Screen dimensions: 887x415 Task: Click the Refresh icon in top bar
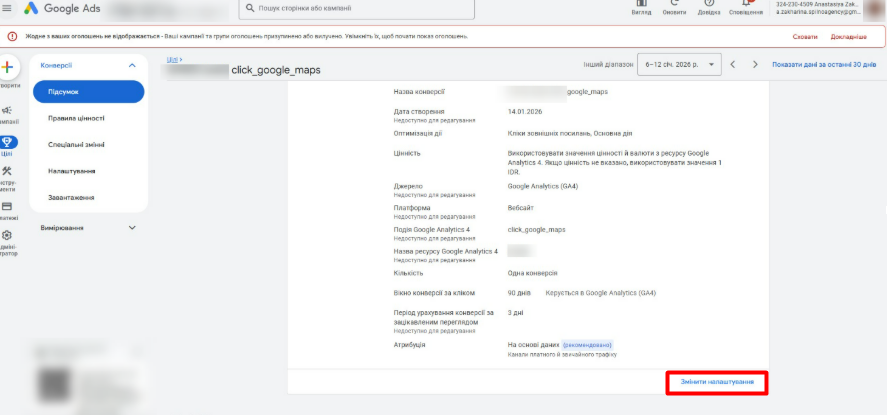coord(674,5)
